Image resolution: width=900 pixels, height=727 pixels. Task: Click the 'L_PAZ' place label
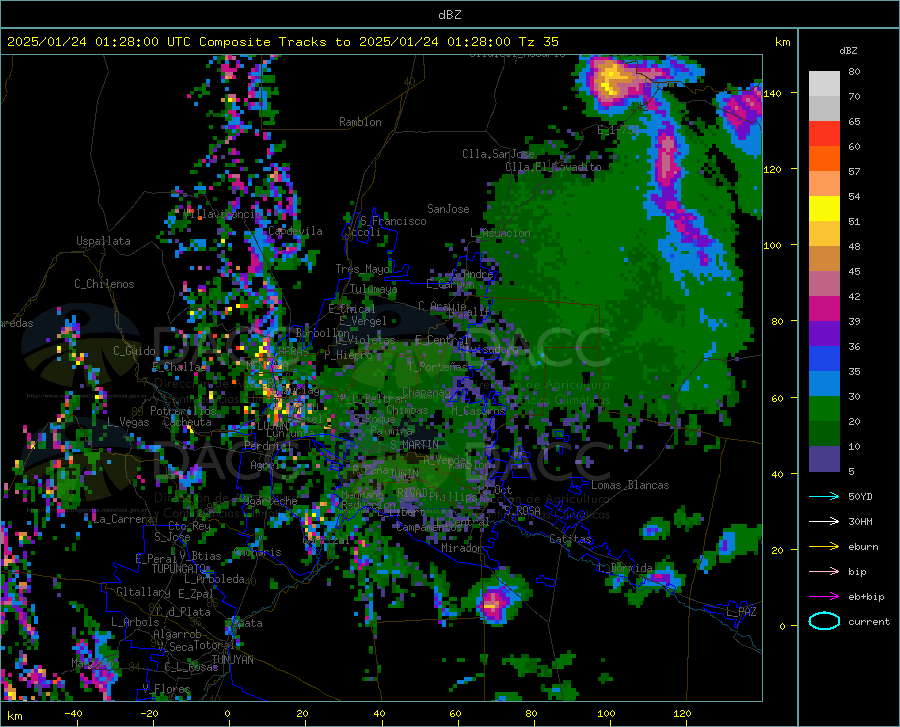tap(741, 612)
